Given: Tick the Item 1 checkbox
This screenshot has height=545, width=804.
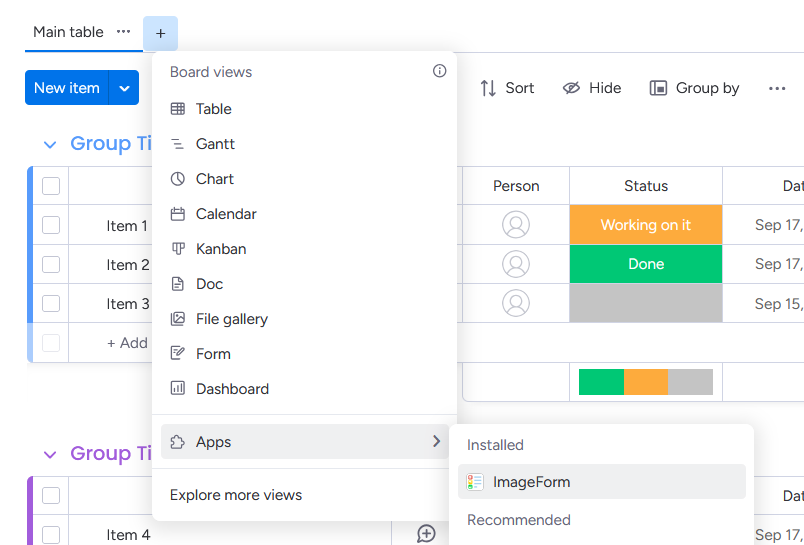Looking at the screenshot, I should click(x=51, y=225).
